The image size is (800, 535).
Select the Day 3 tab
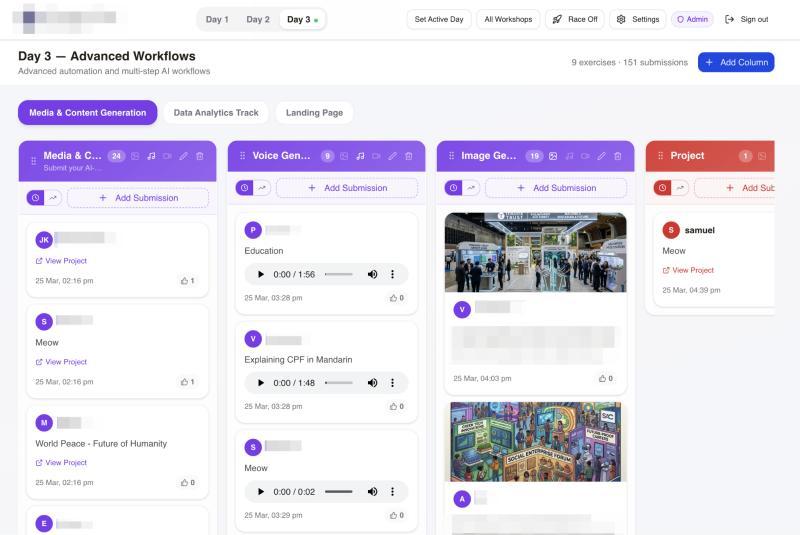tap(302, 19)
